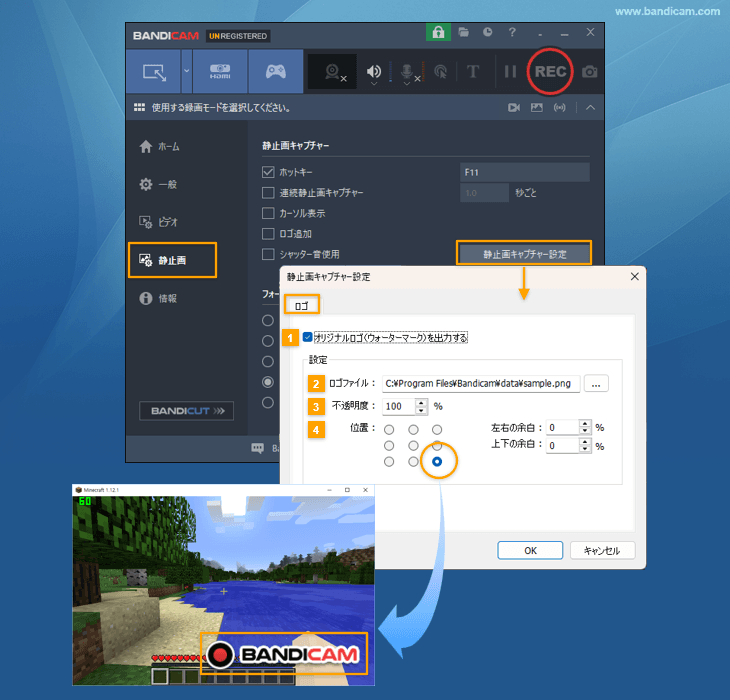Expand the speaker options chevron

pyautogui.click(x=373, y=84)
